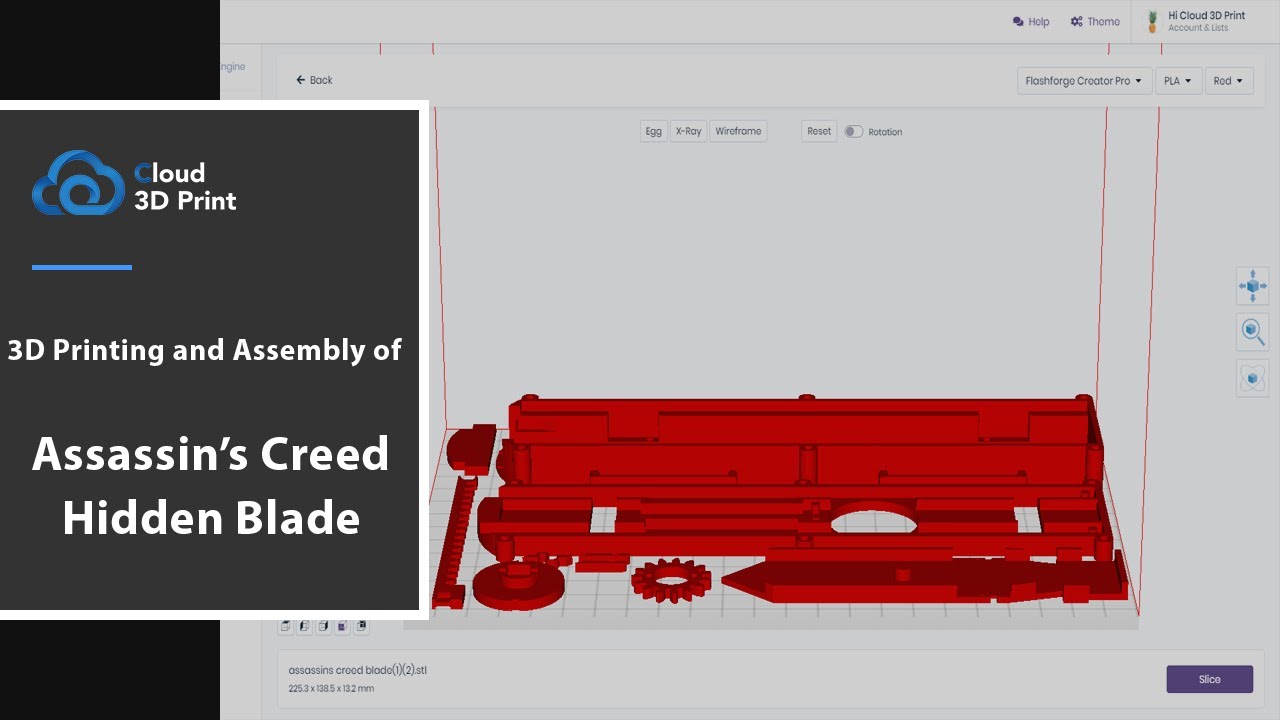Open Hi Cloud 3D Print account menu

(1196, 21)
